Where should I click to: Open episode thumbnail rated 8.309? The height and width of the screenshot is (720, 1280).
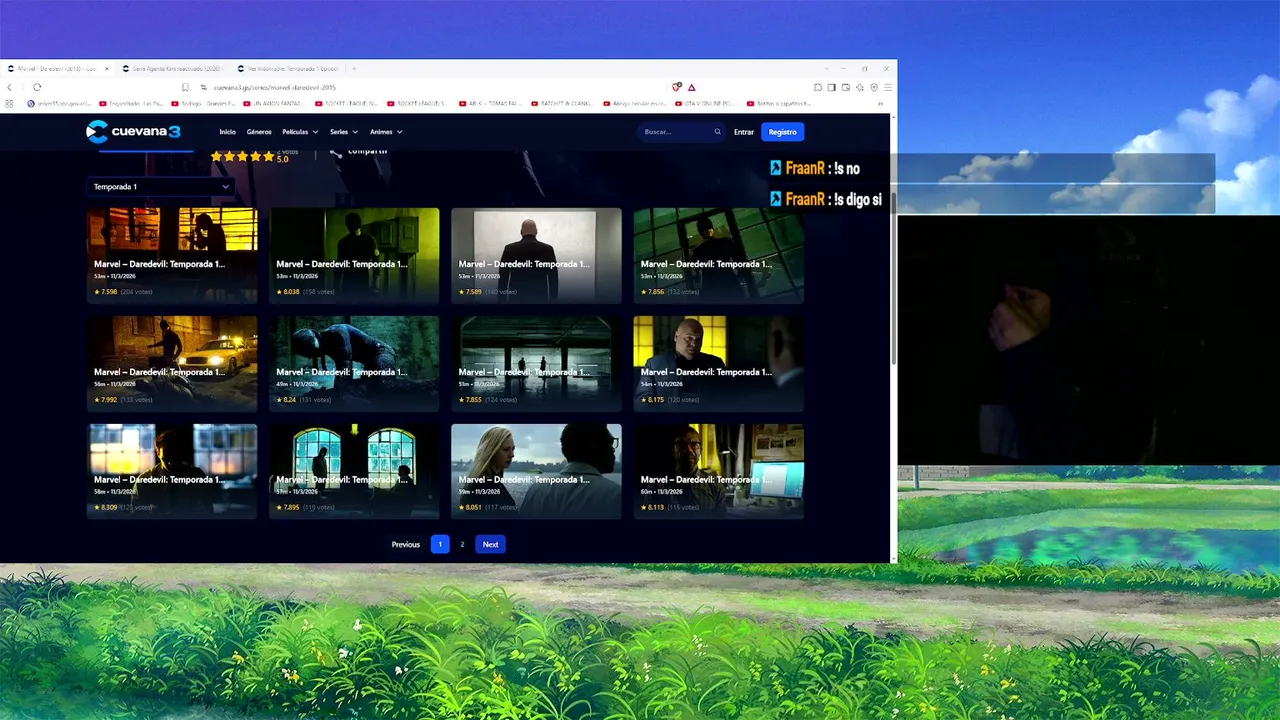tap(172, 471)
